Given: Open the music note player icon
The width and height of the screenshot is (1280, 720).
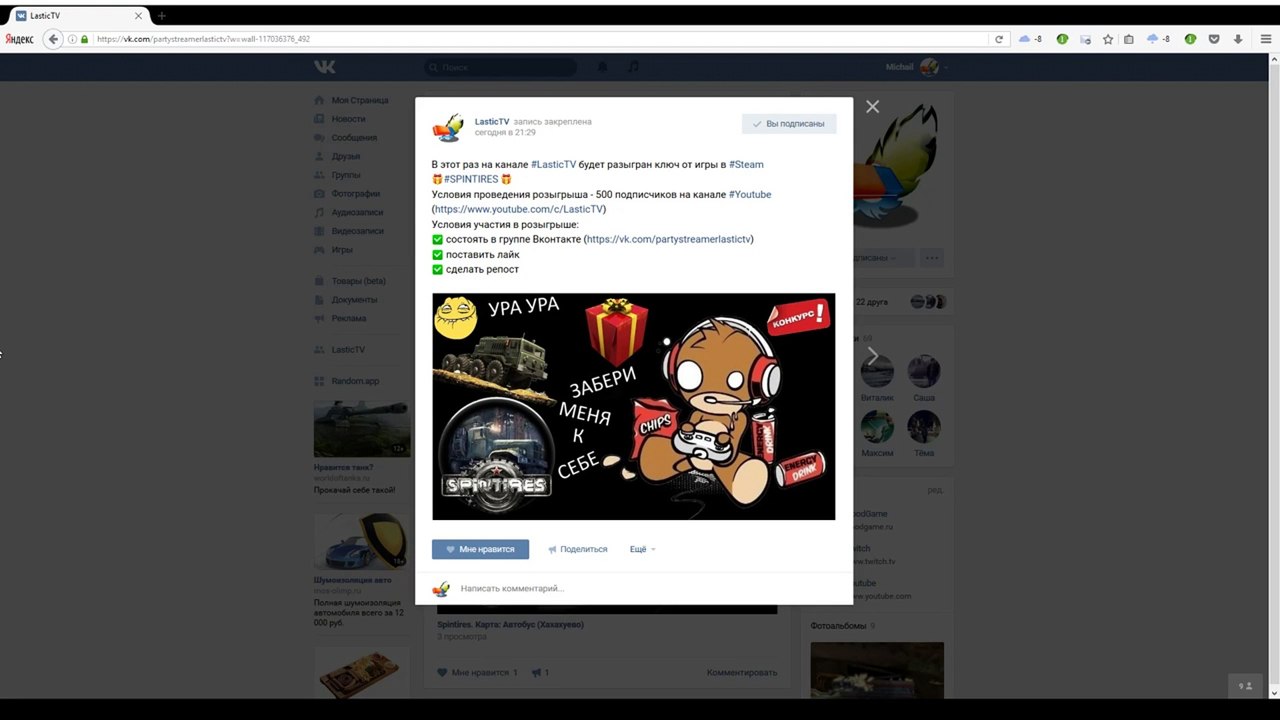Looking at the screenshot, I should [633, 67].
